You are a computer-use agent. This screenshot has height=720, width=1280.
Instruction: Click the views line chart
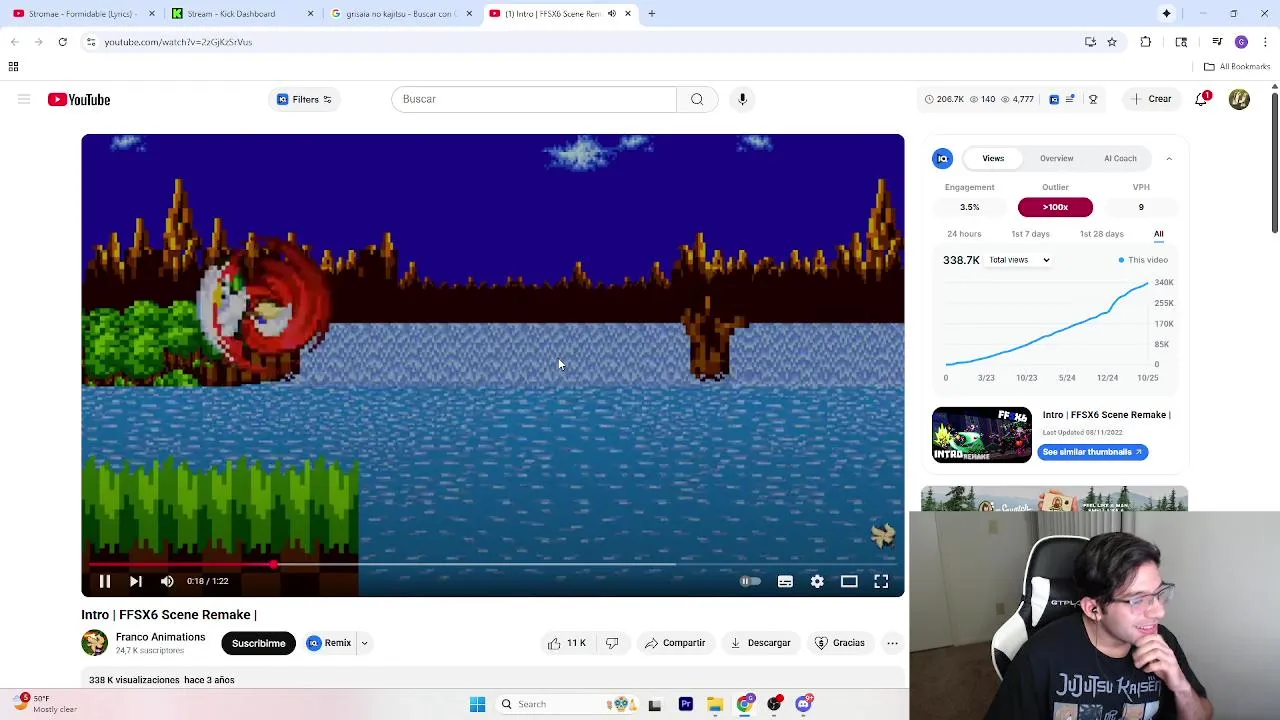[1046, 324]
